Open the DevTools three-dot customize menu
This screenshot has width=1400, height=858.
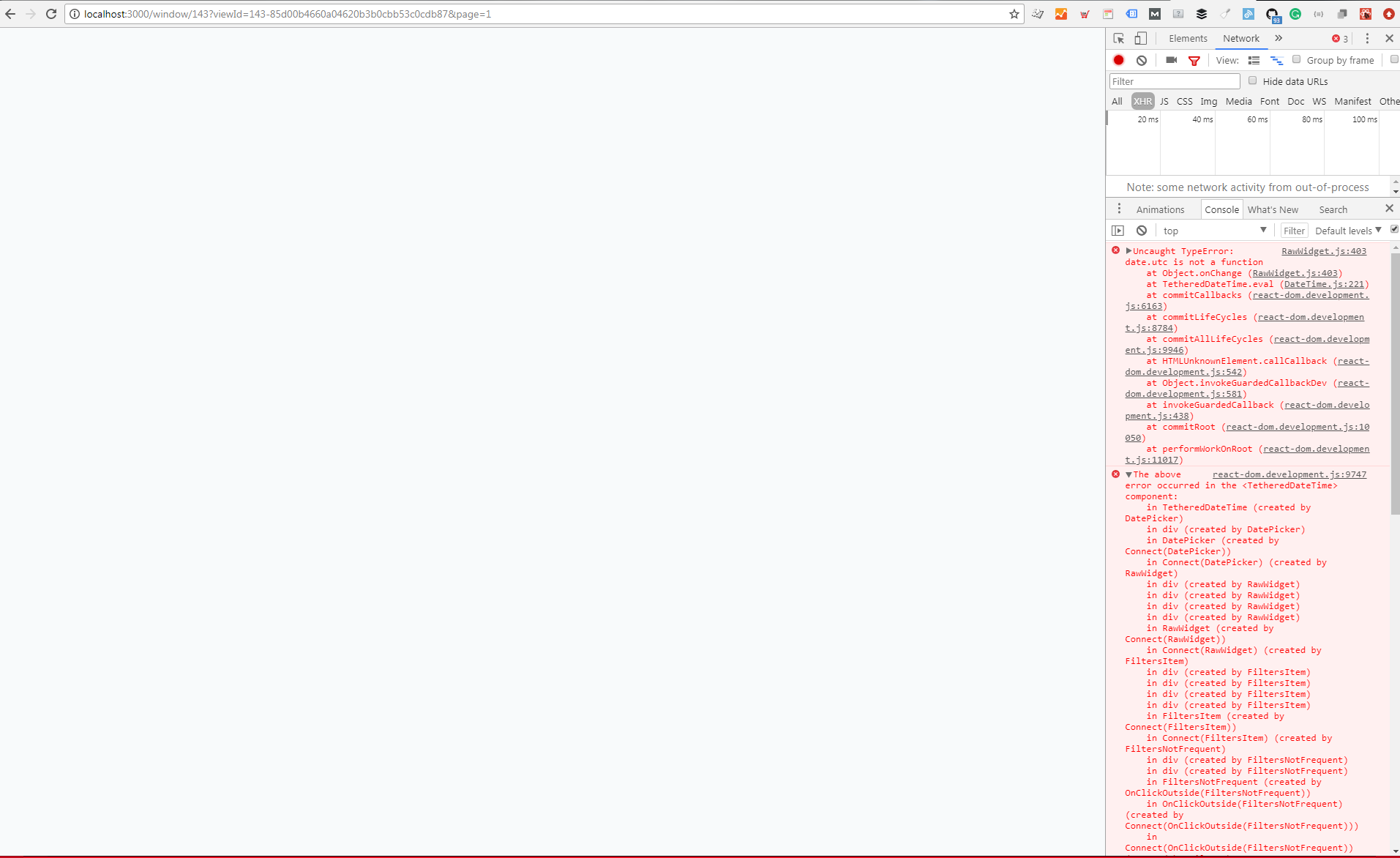(x=1367, y=38)
